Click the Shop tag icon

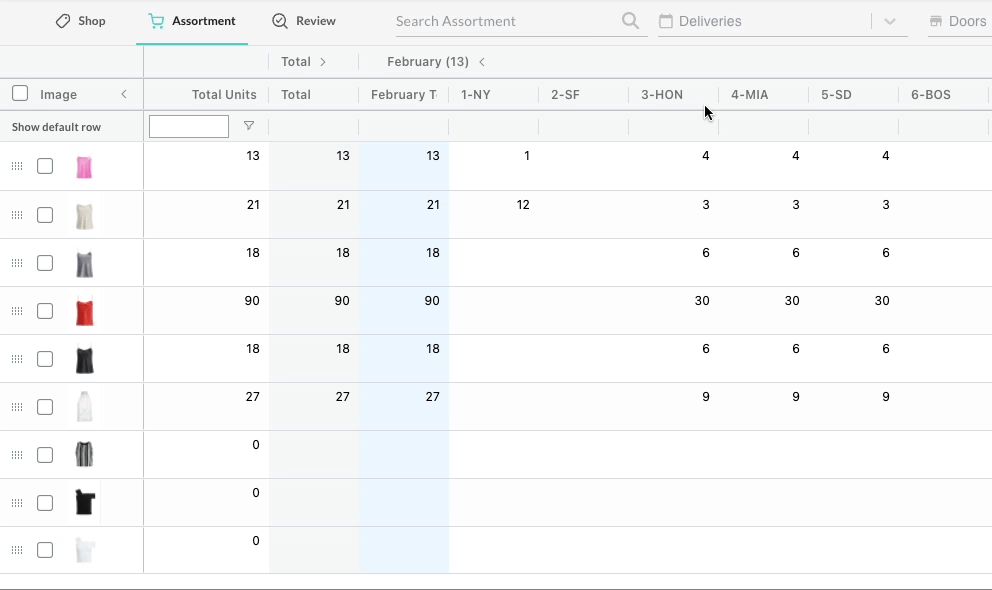point(63,21)
